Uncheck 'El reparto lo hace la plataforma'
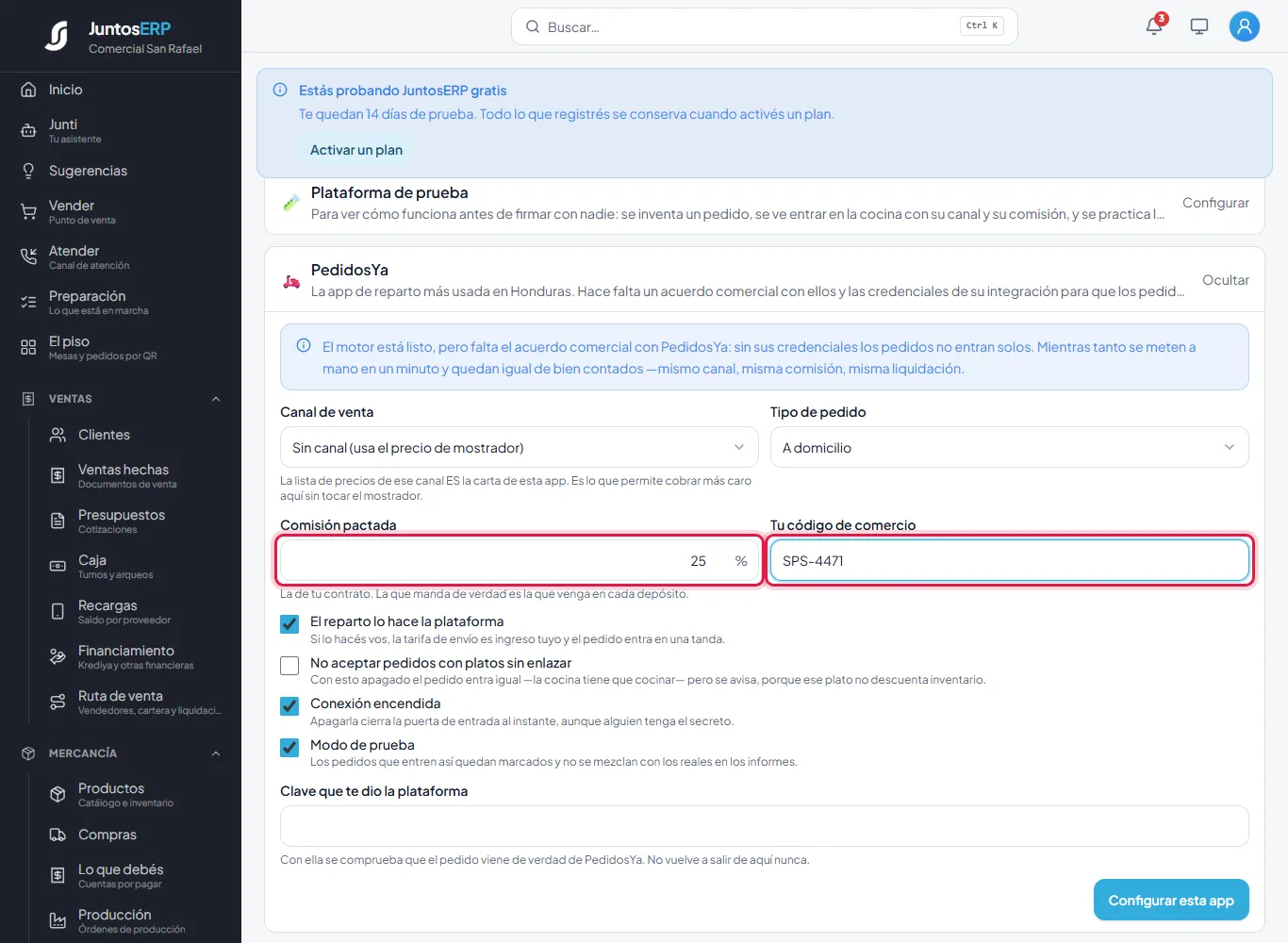1288x943 pixels. pos(289,623)
